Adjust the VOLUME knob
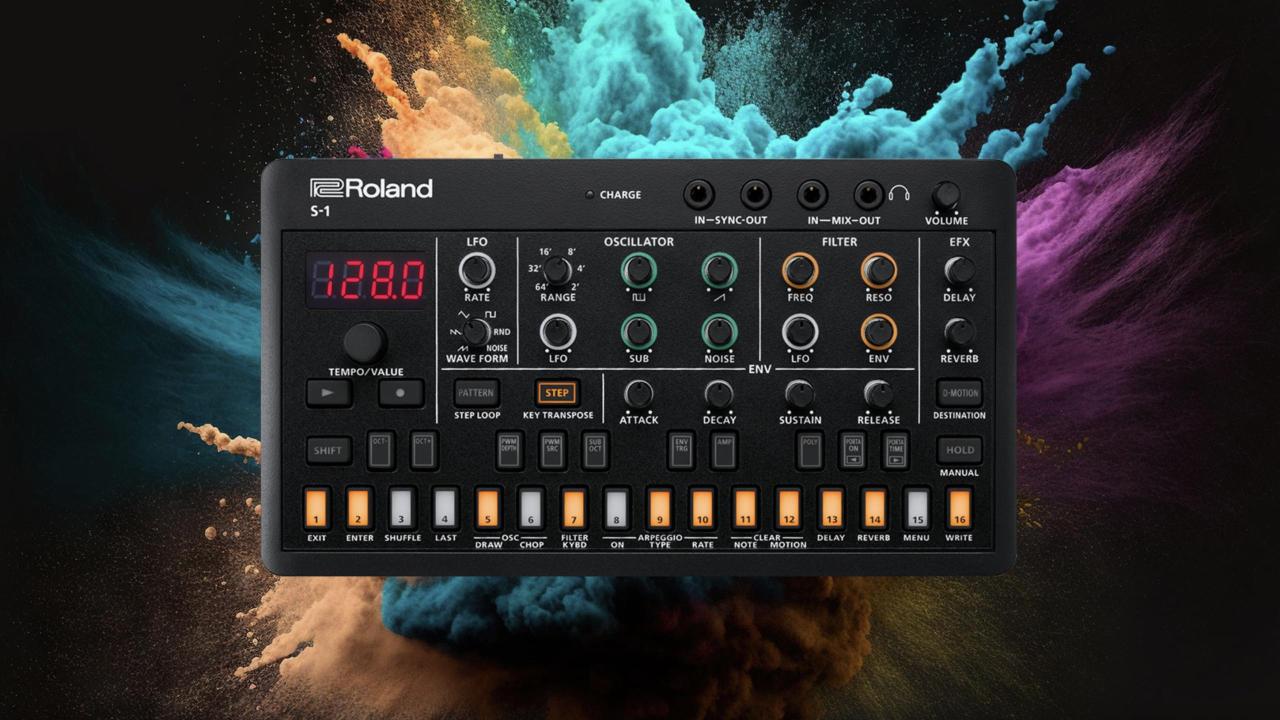This screenshot has height=720, width=1280. coord(949,194)
